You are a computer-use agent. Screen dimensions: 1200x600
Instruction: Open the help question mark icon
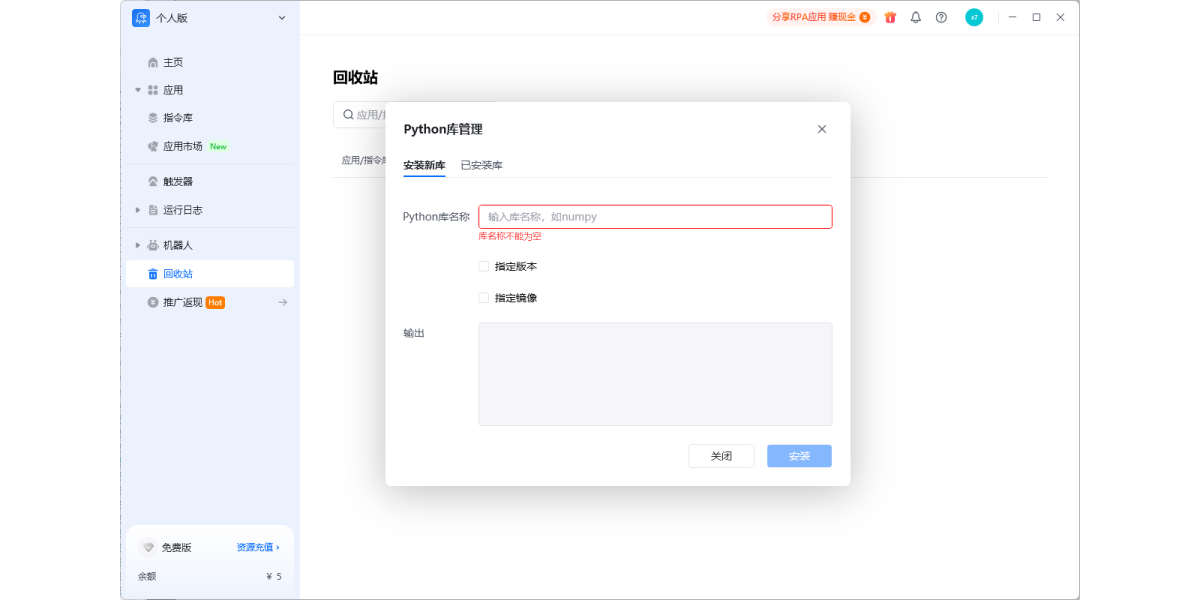pos(941,17)
